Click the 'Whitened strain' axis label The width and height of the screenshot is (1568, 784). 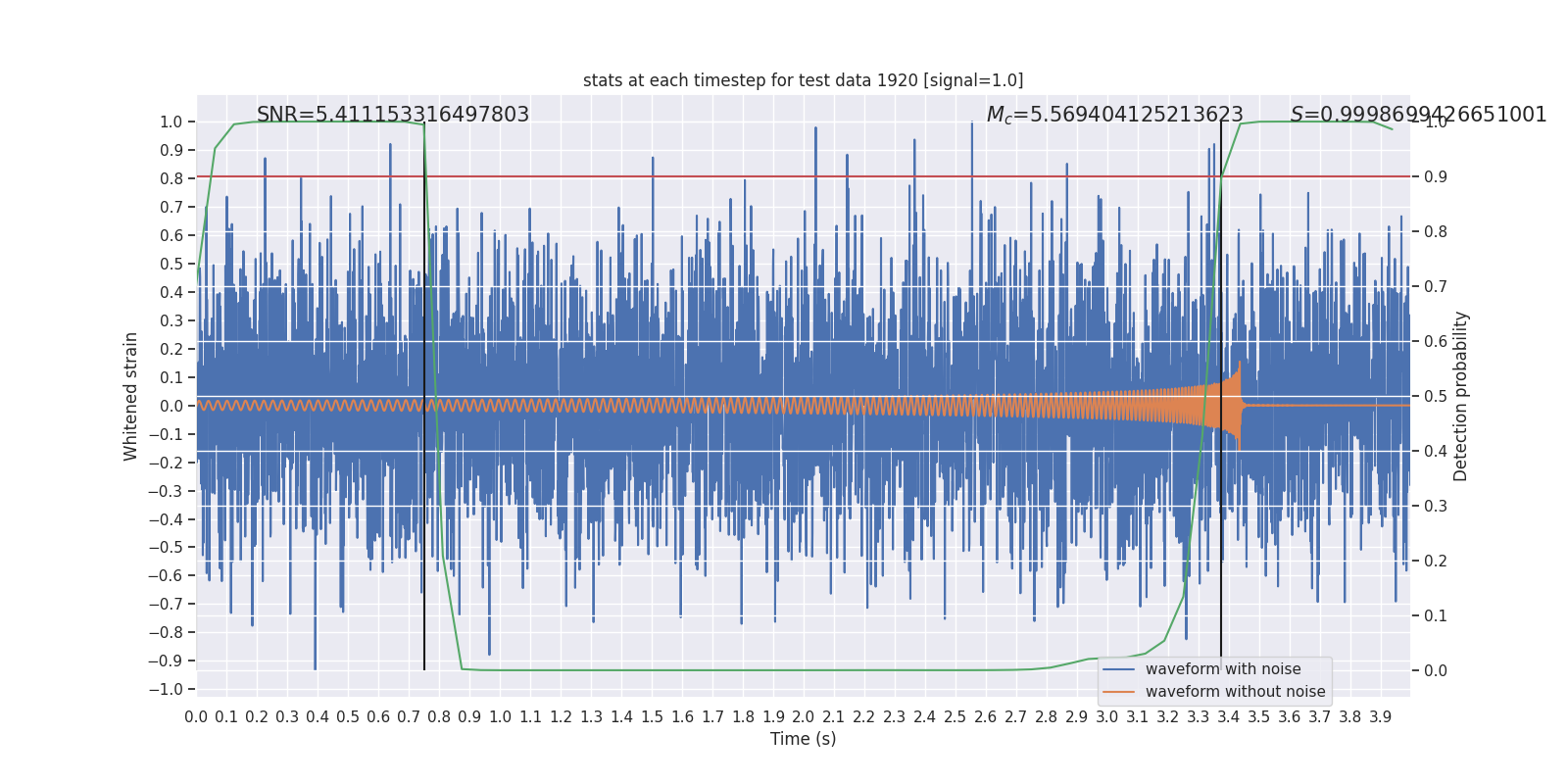[x=131, y=396]
